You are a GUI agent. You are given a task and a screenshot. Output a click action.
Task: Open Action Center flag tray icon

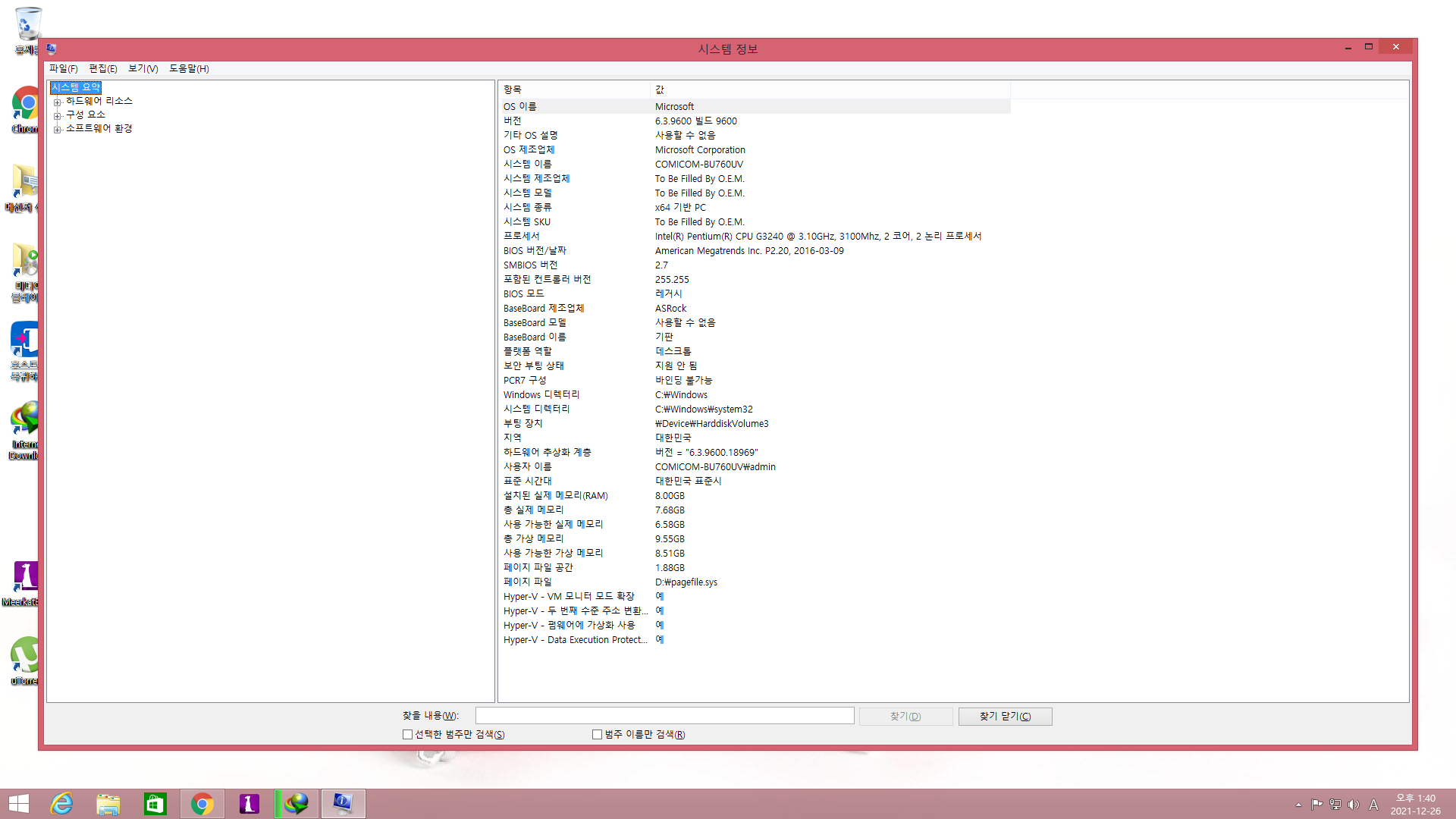coord(1316,805)
